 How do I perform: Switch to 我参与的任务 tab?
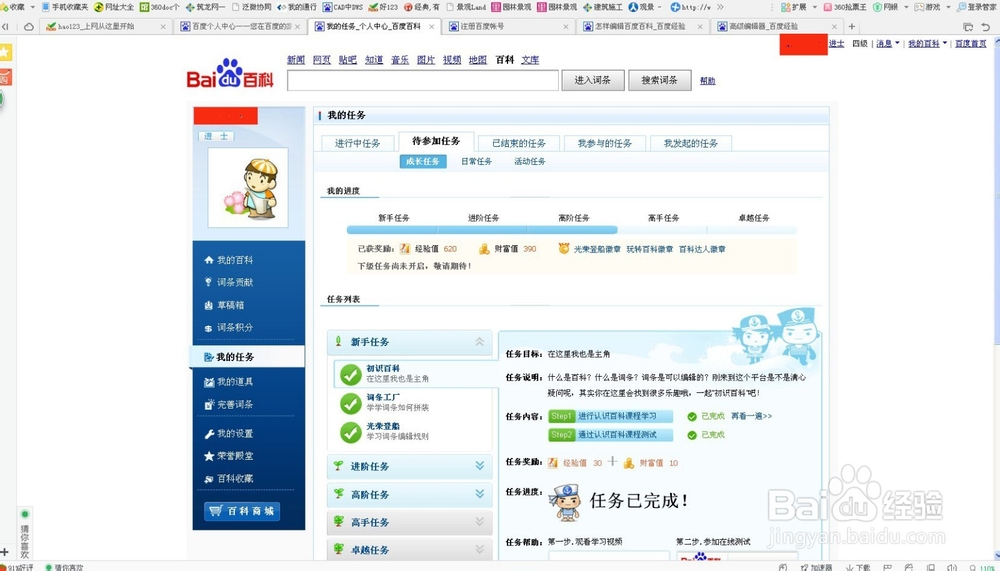point(605,143)
